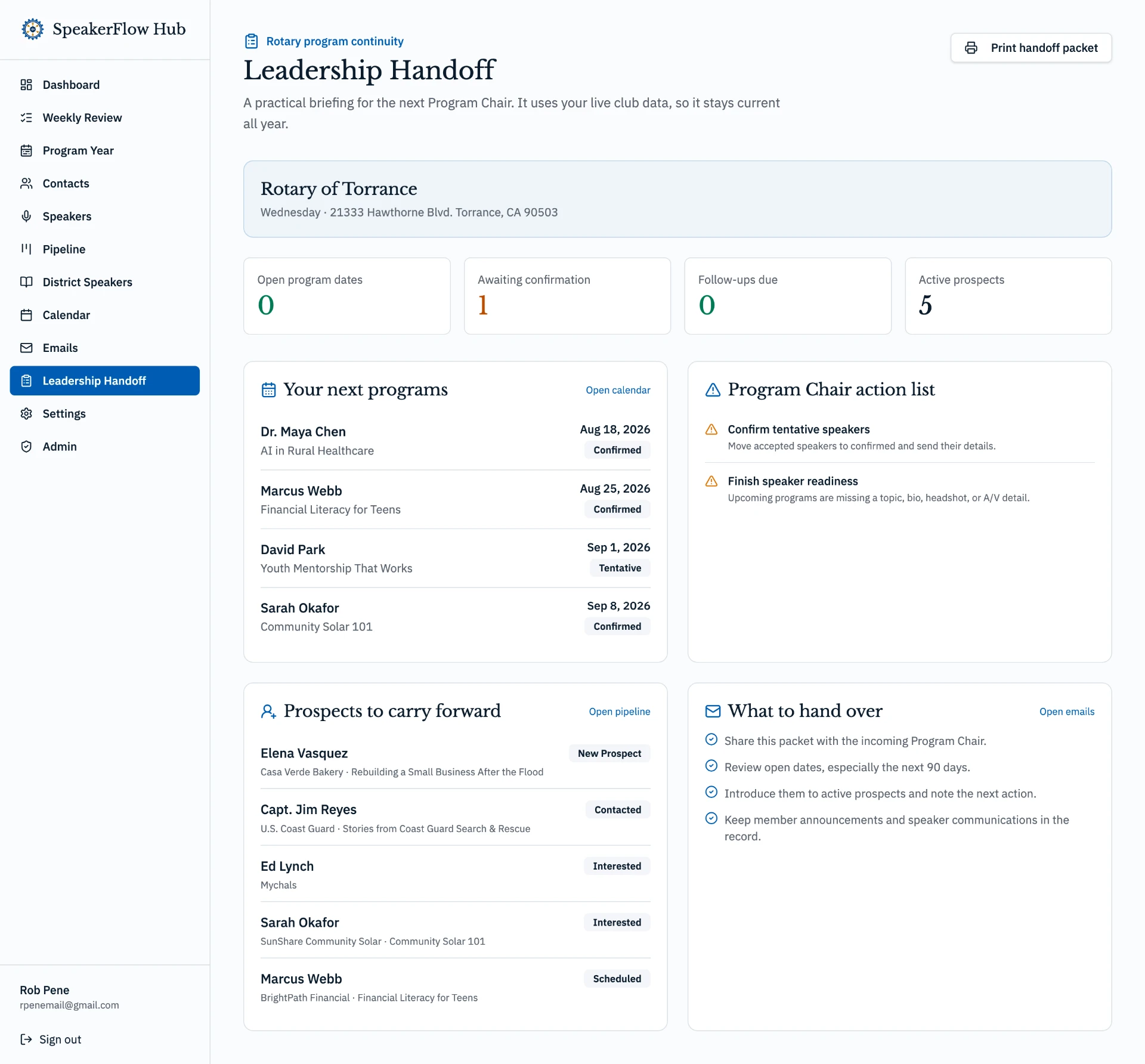Click the warning triangle beside Program Chair action list
The width and height of the screenshot is (1145, 1064).
[713, 390]
